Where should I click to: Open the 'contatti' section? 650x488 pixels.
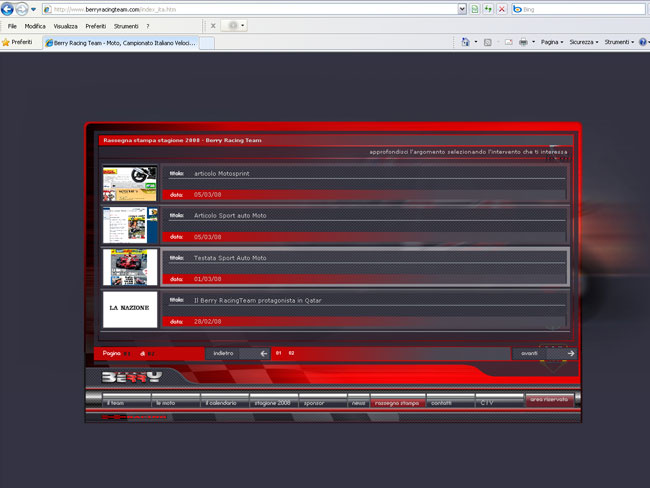pos(450,401)
